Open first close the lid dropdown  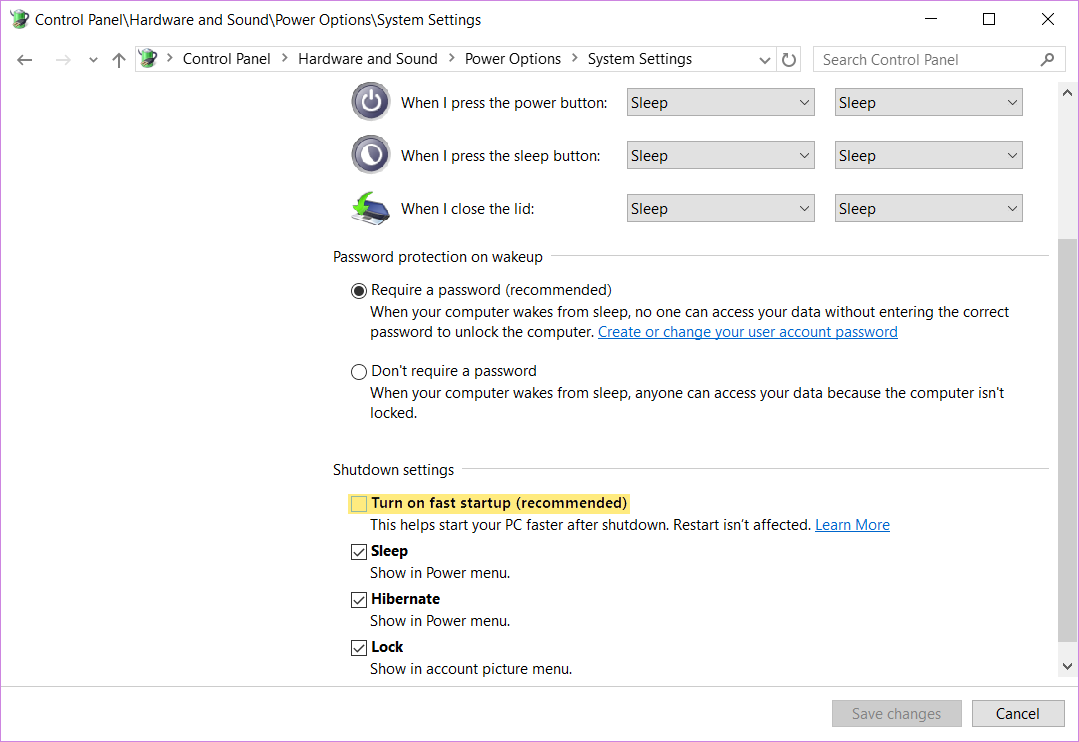pyautogui.click(x=720, y=208)
